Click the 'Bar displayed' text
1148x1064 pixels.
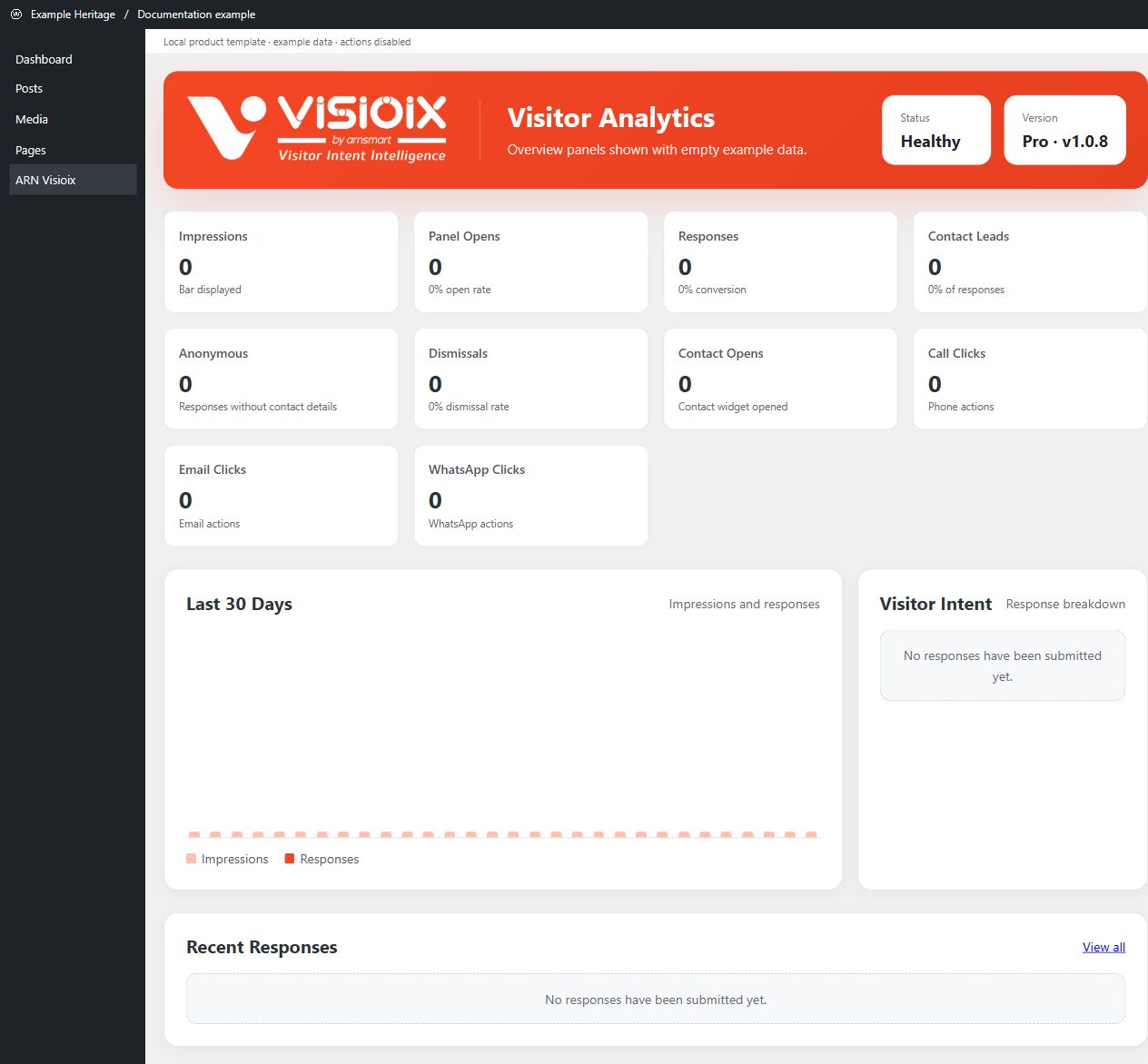click(210, 290)
